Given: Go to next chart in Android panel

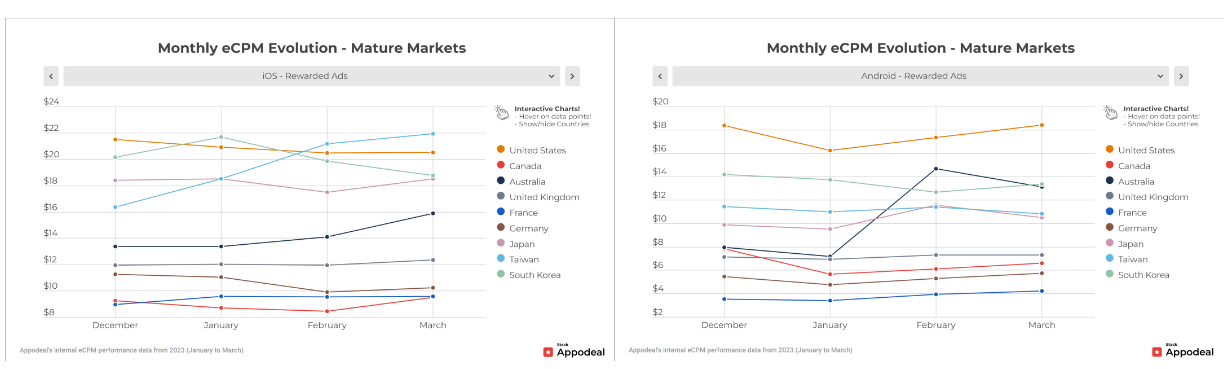Looking at the screenshot, I should tap(1181, 76).
